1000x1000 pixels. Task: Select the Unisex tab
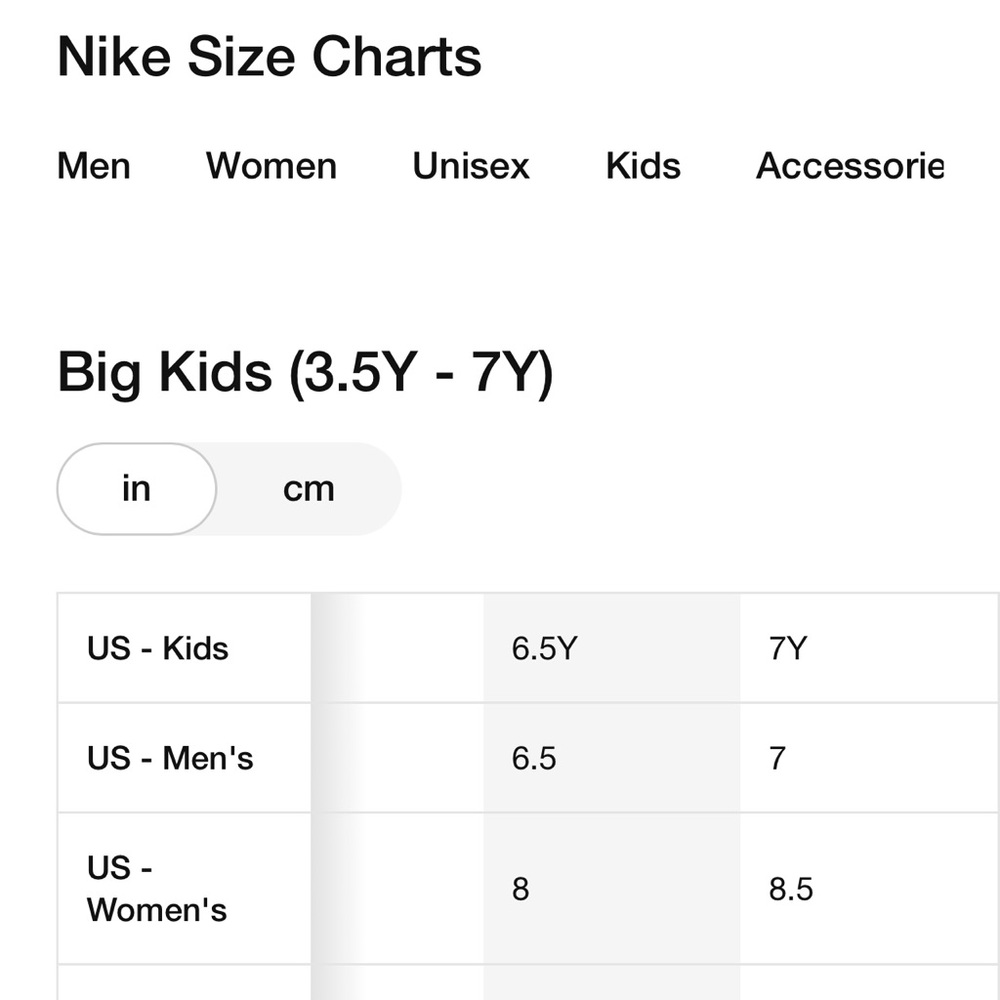tap(471, 166)
